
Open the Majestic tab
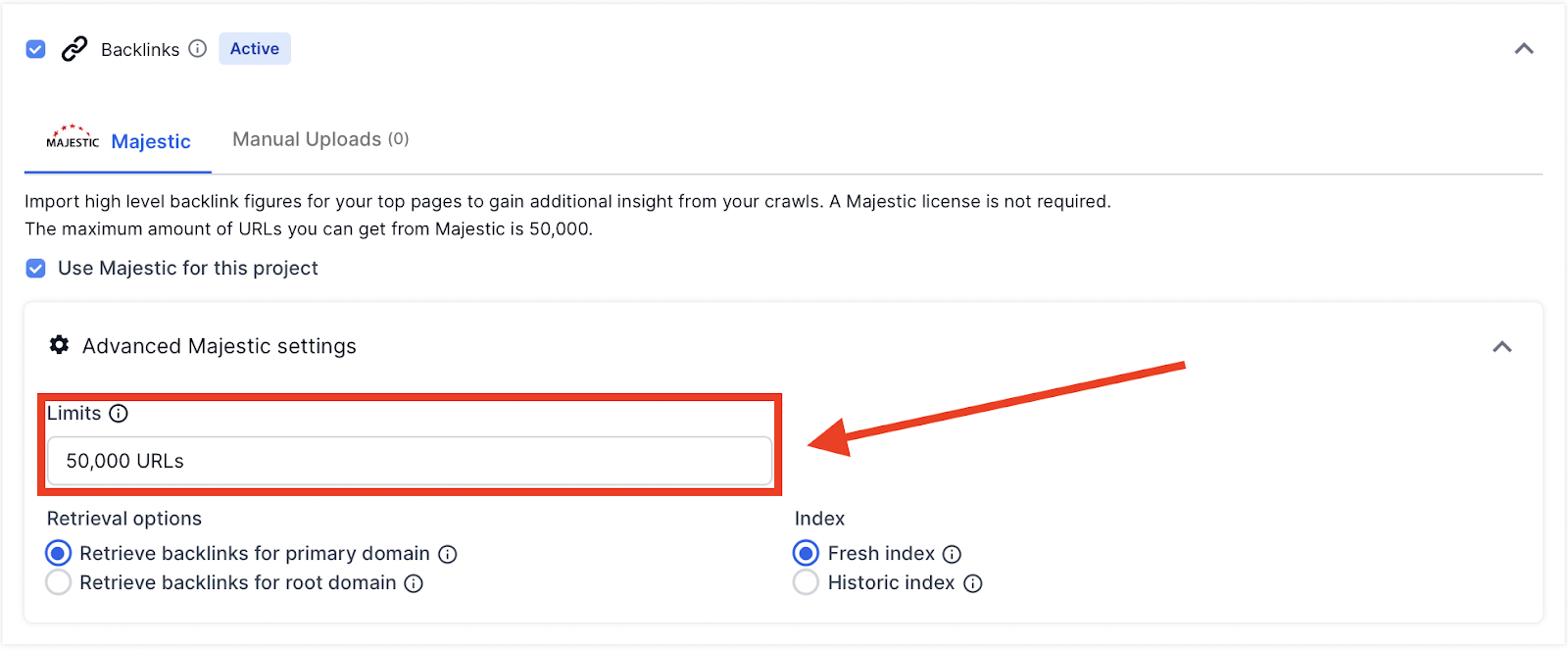tap(151, 141)
